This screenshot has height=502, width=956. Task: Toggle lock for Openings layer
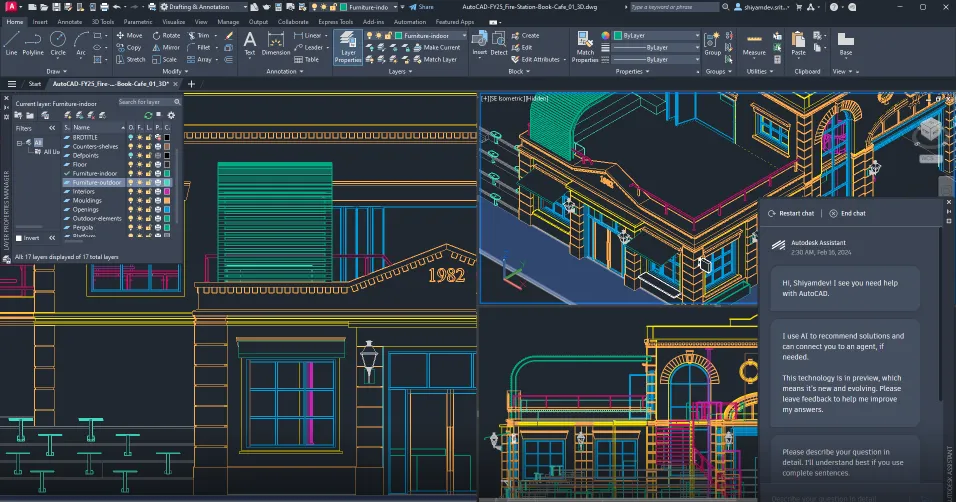coord(148,209)
